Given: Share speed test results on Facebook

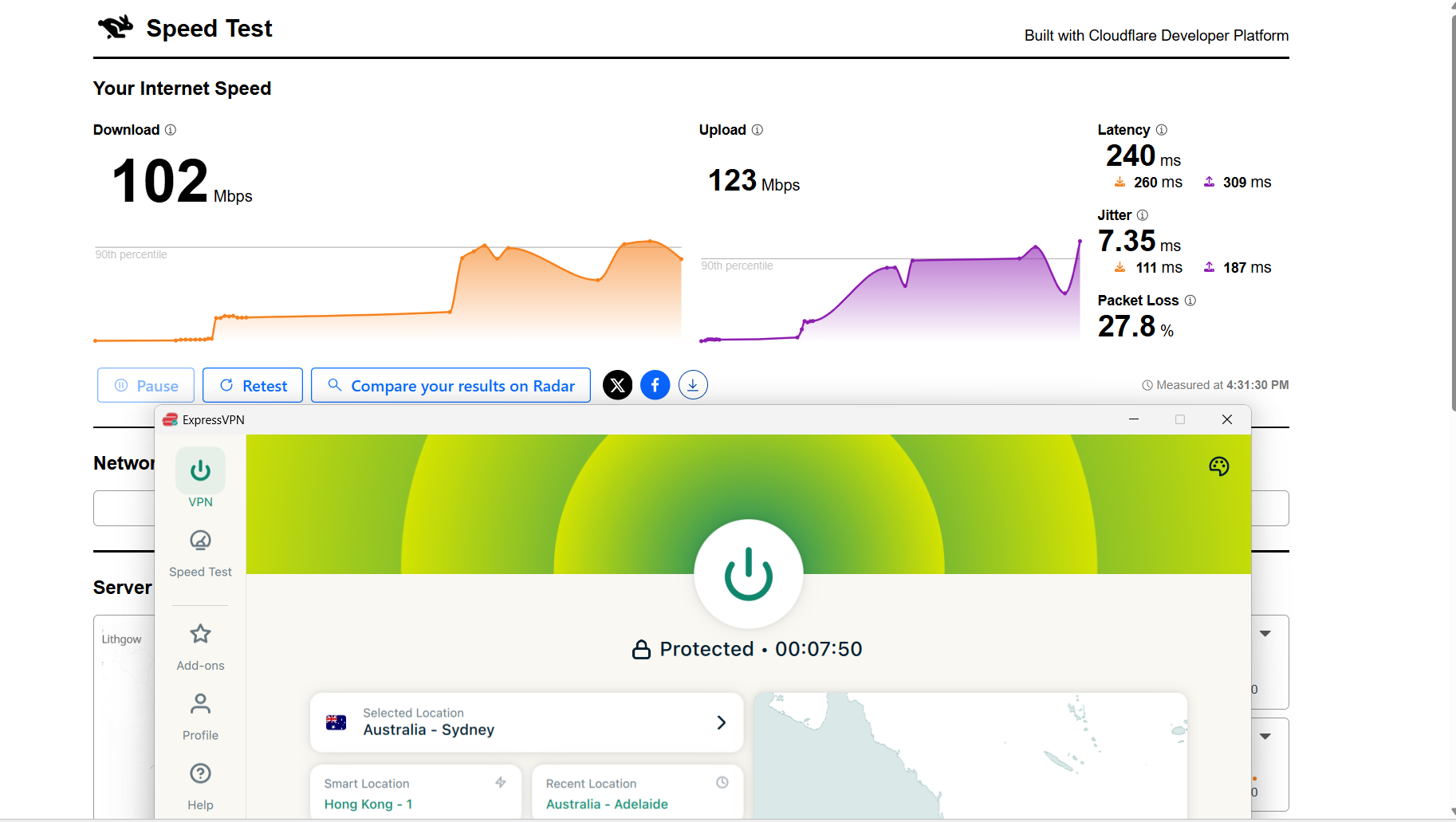Looking at the screenshot, I should click(655, 385).
